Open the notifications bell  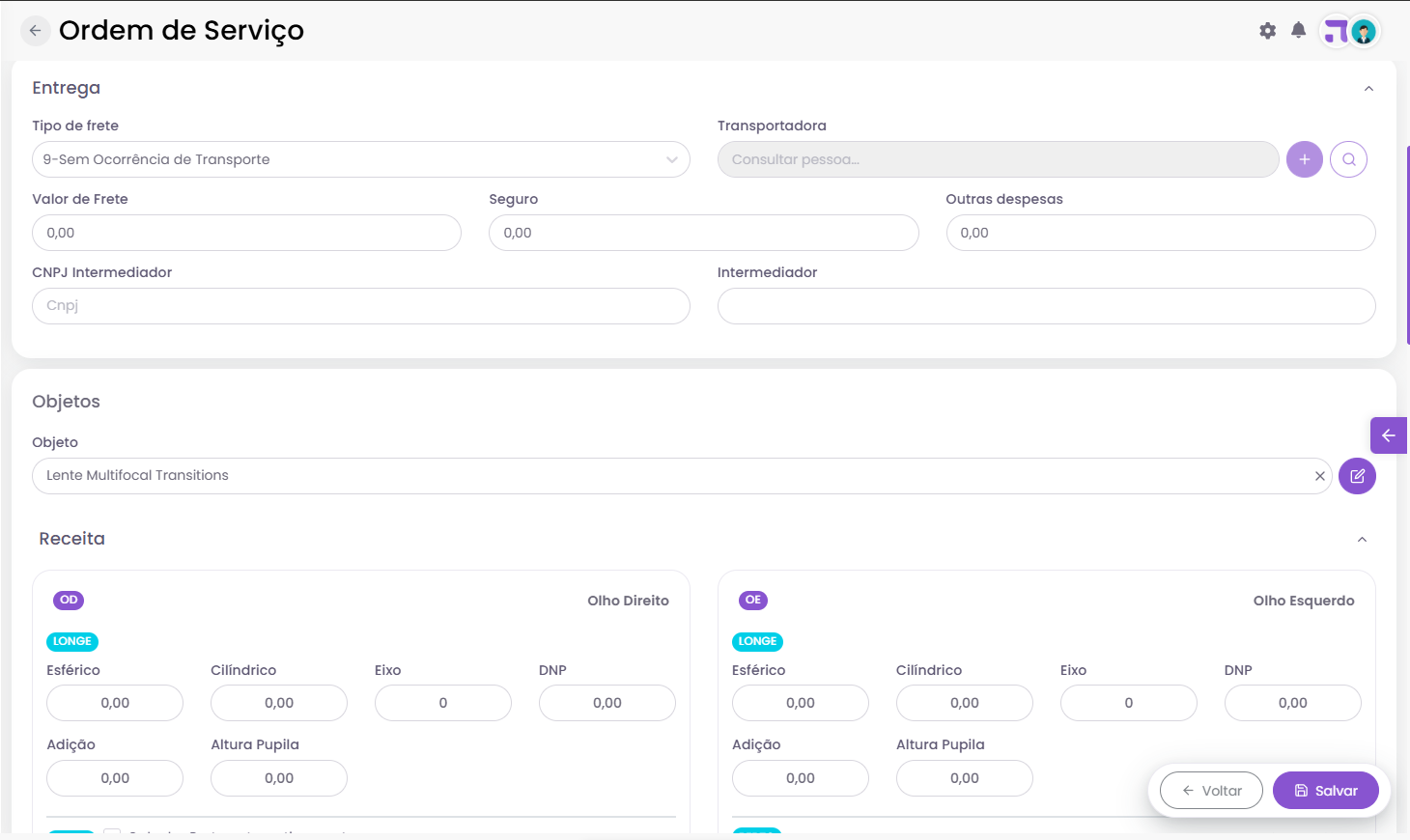(1299, 31)
